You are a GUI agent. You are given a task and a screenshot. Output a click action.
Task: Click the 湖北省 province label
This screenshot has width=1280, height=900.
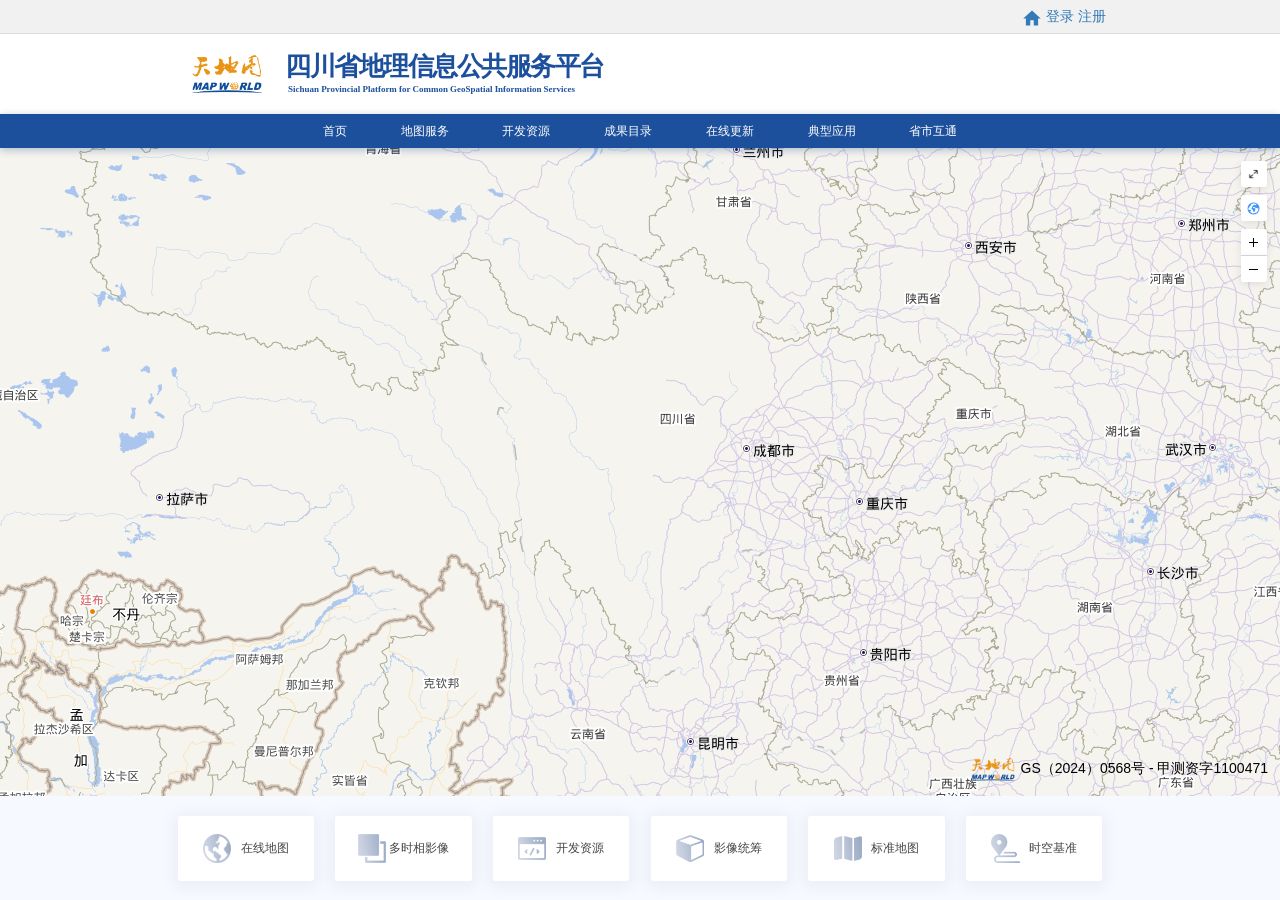(1123, 432)
